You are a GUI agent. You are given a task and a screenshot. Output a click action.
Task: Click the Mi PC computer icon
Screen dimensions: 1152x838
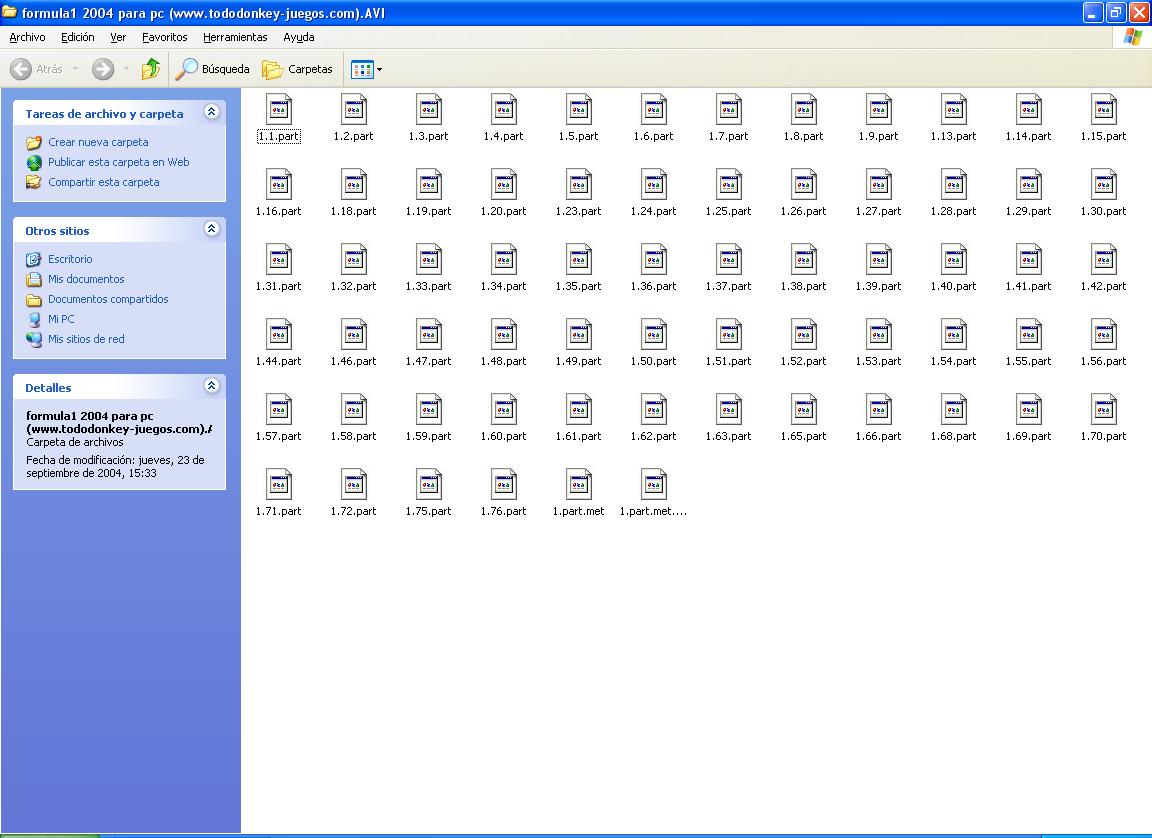point(34,319)
